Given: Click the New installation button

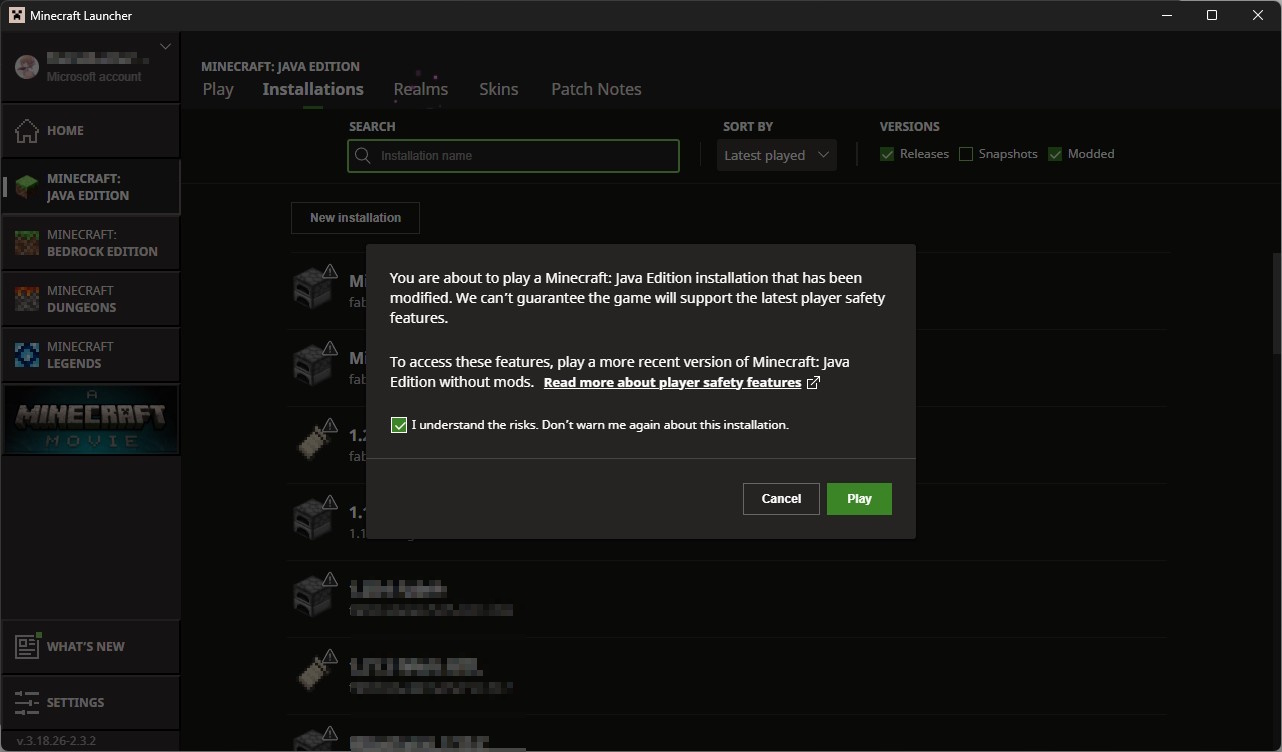Looking at the screenshot, I should 355,218.
